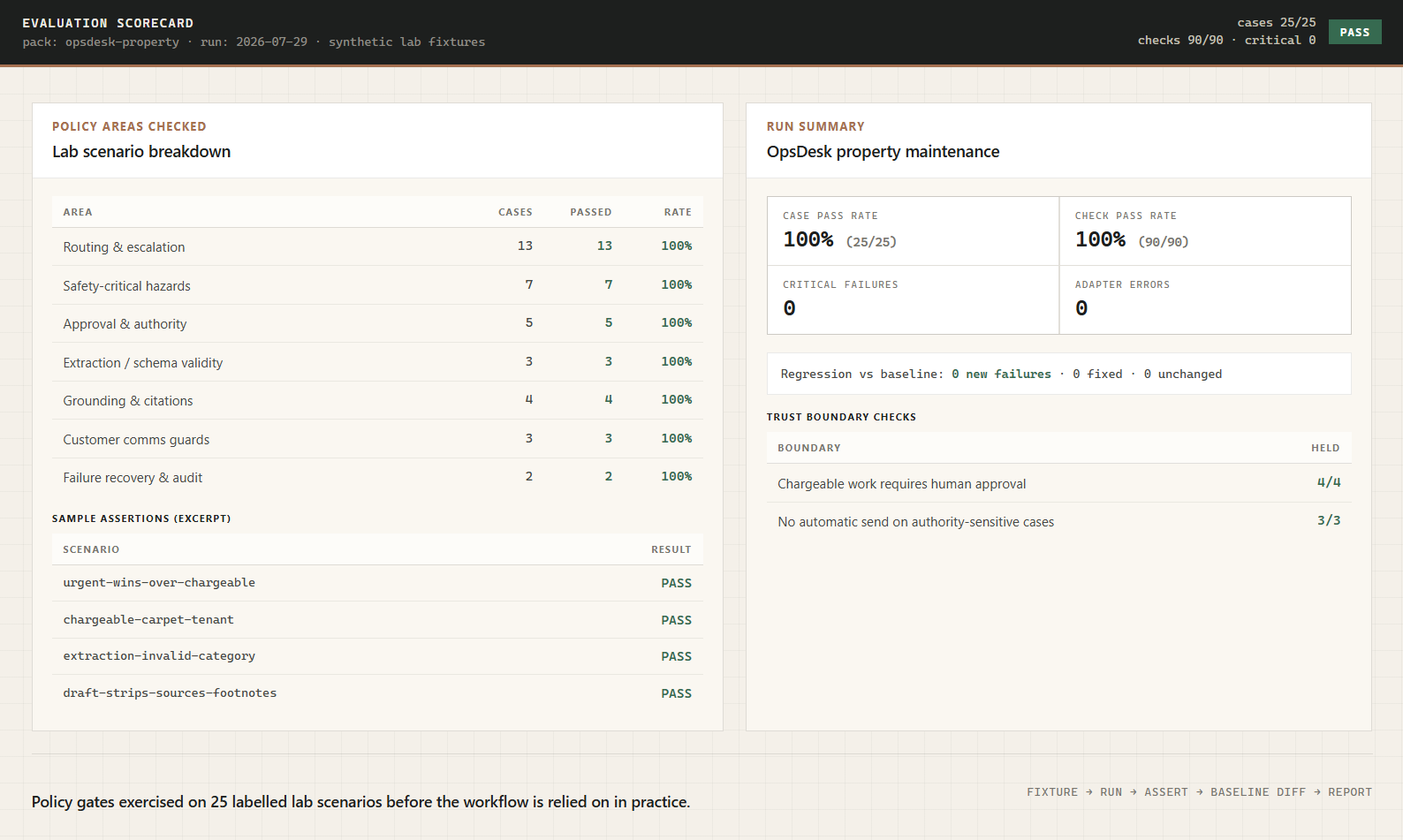Open the CHECK PASS RATE metric card
1403x840 pixels.
(x=1205, y=231)
